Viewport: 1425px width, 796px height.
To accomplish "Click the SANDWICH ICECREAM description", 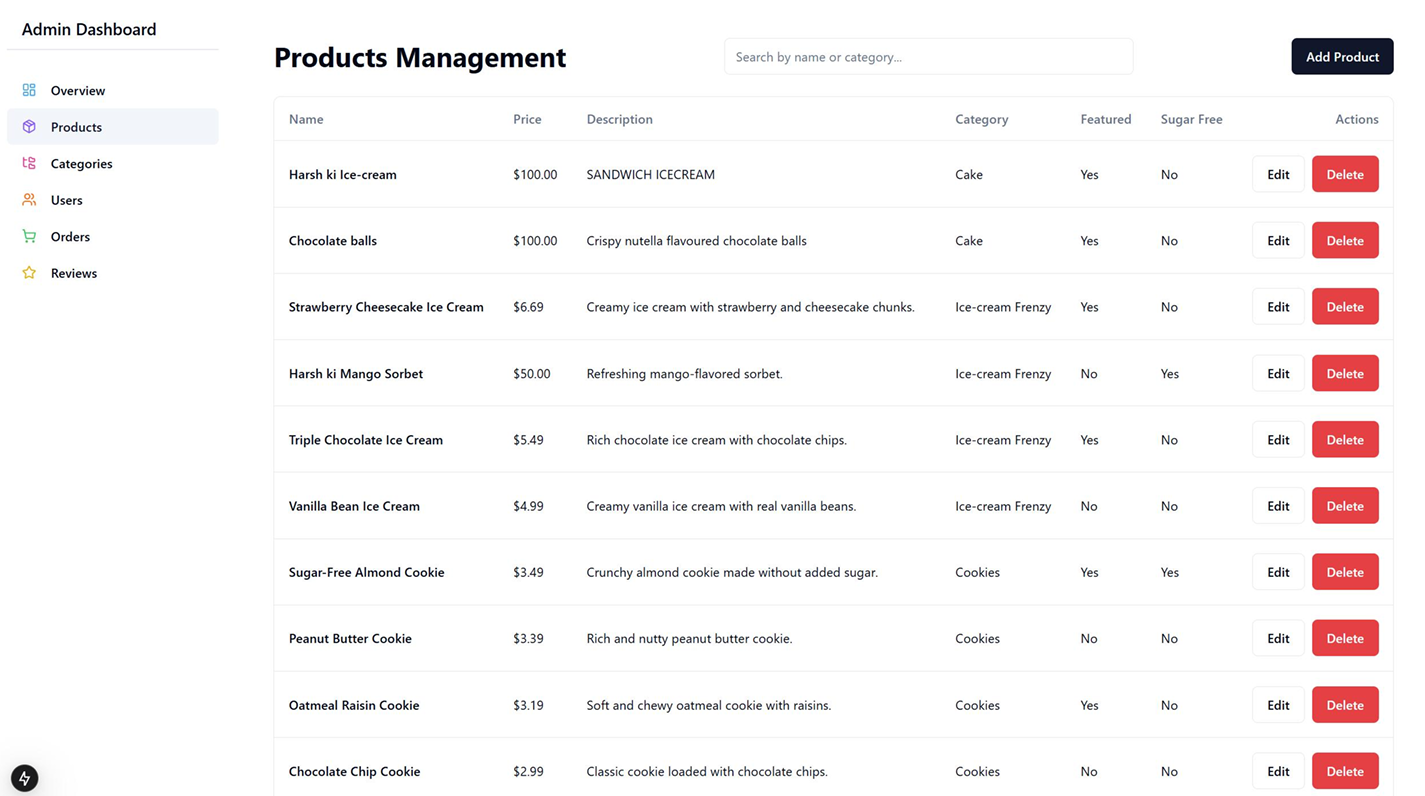I will (x=650, y=174).
